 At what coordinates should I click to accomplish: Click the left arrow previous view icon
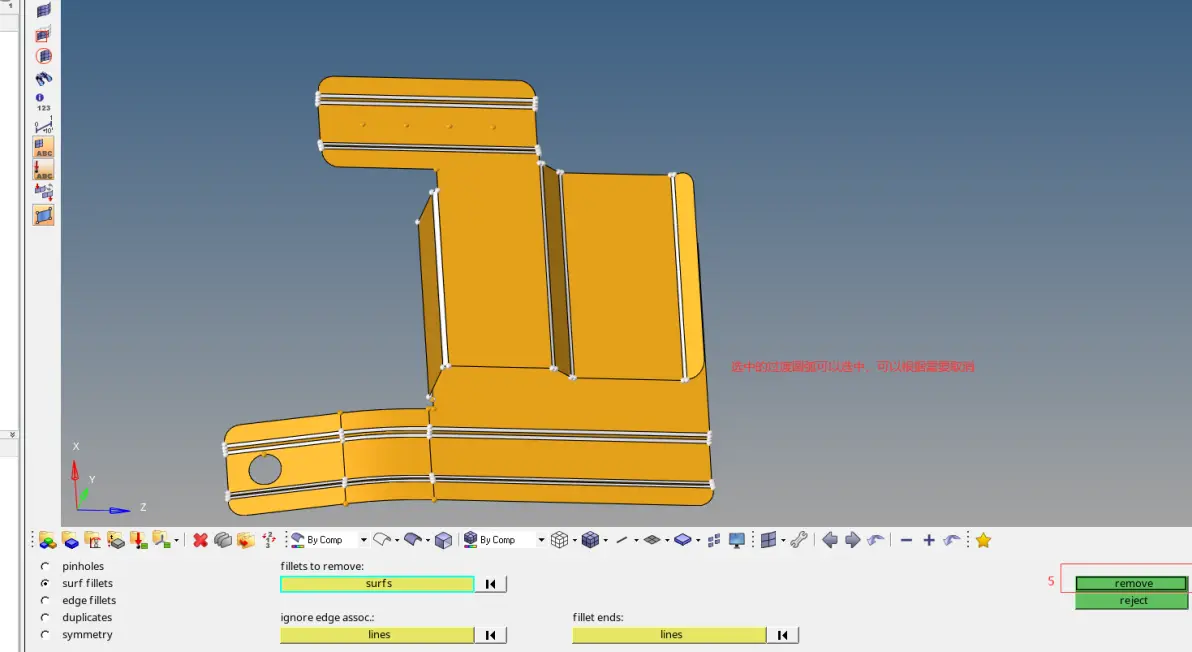pos(830,540)
